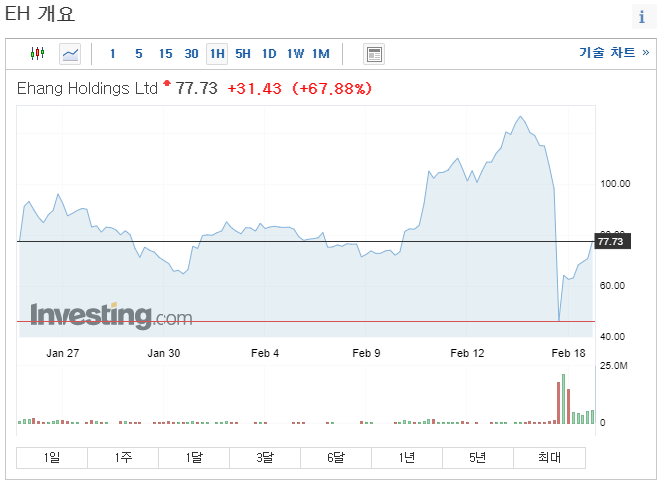This screenshot has width=664, height=485.
Task: Click the tallest green volume bar
Action: tap(563, 399)
